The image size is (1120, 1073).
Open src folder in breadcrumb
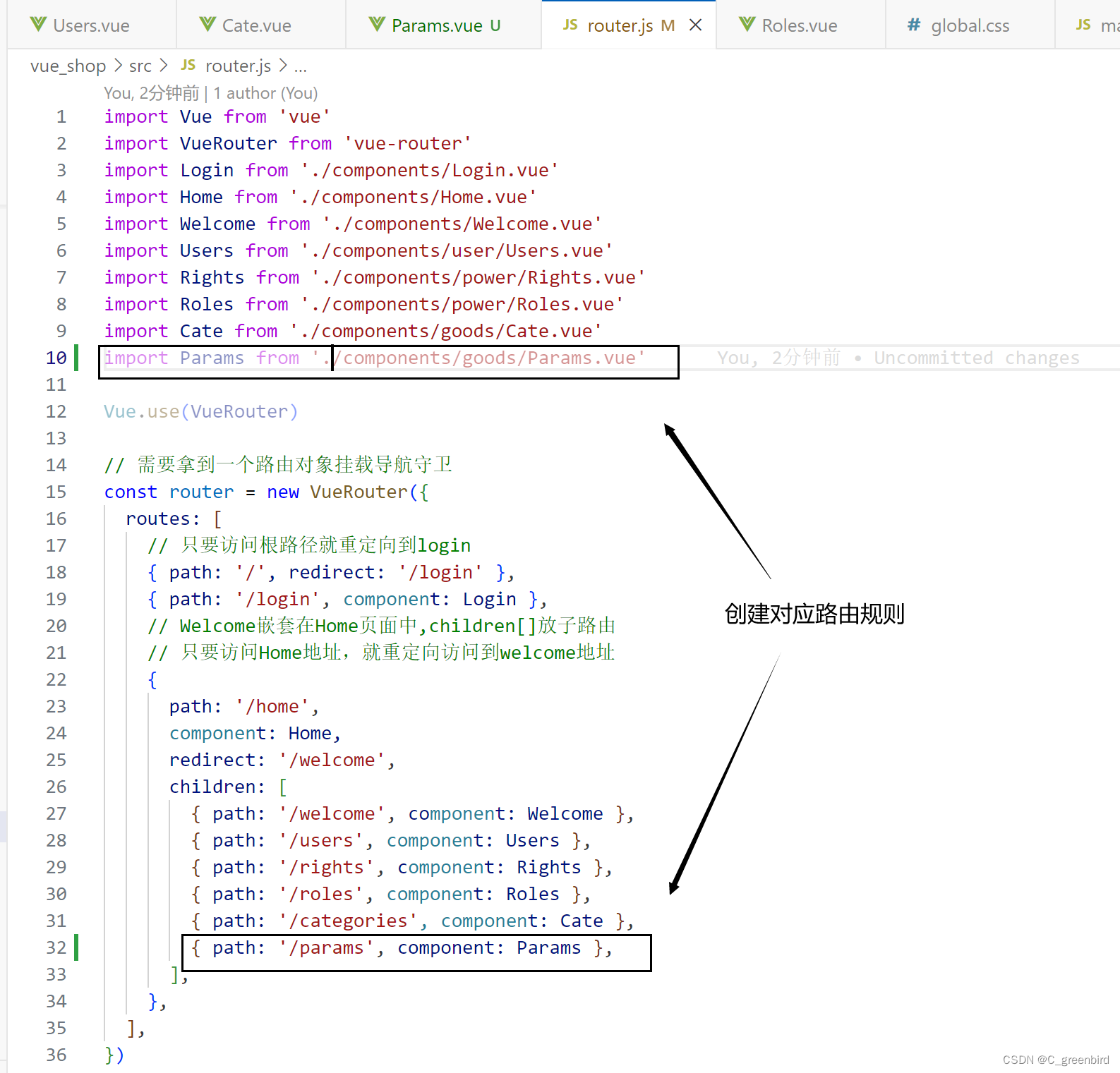click(x=140, y=66)
